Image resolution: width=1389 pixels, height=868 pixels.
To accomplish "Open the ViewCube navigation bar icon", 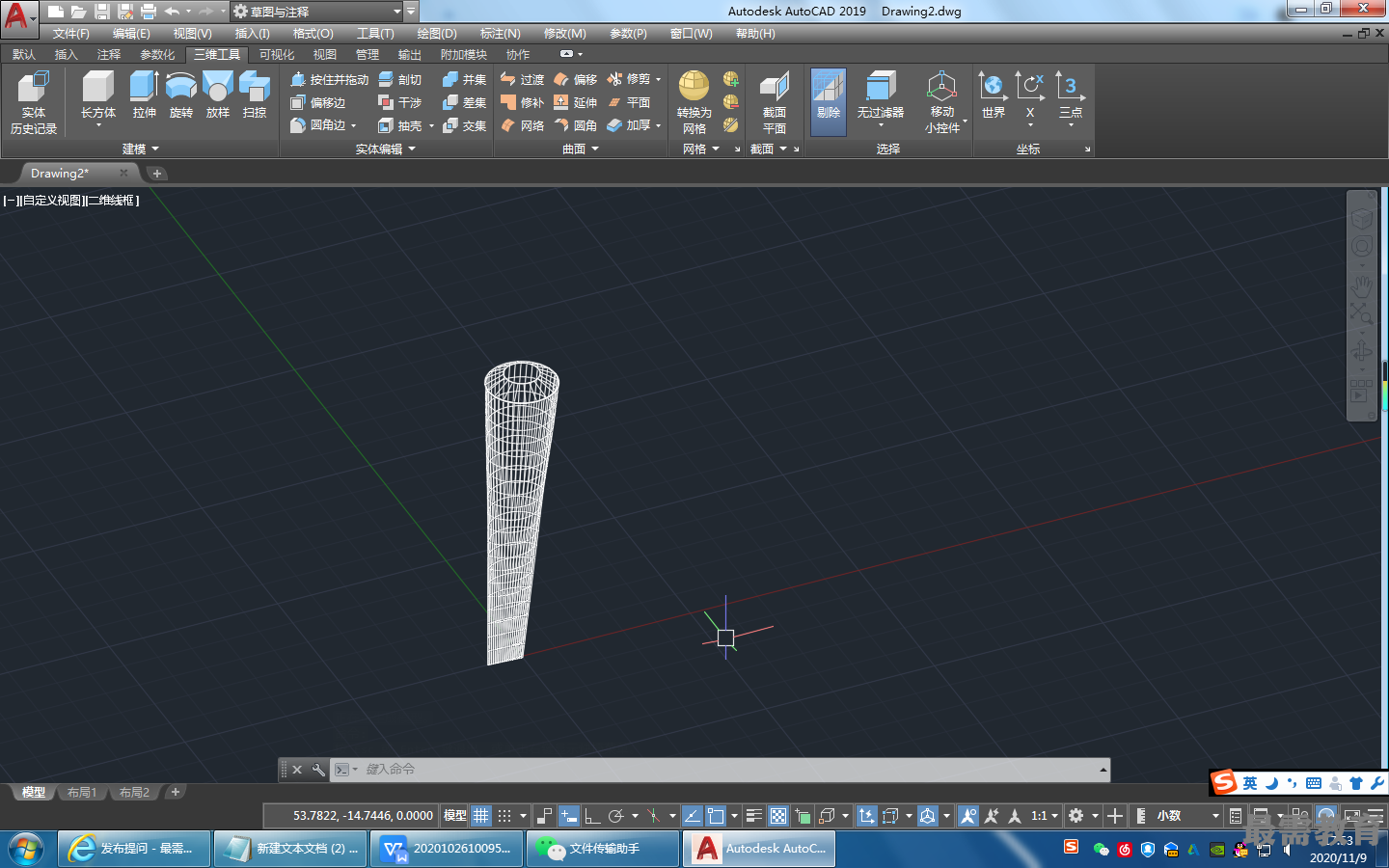I will point(1361,219).
